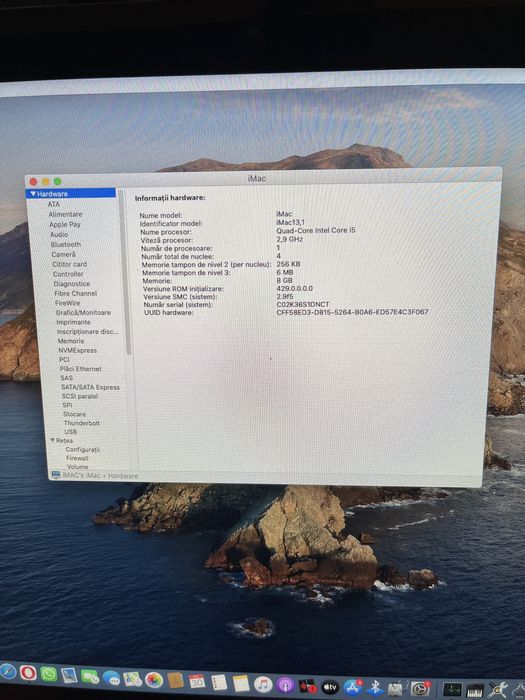Select FireWire in the sidebar
Screen dimensions: 525x700
[68, 303]
